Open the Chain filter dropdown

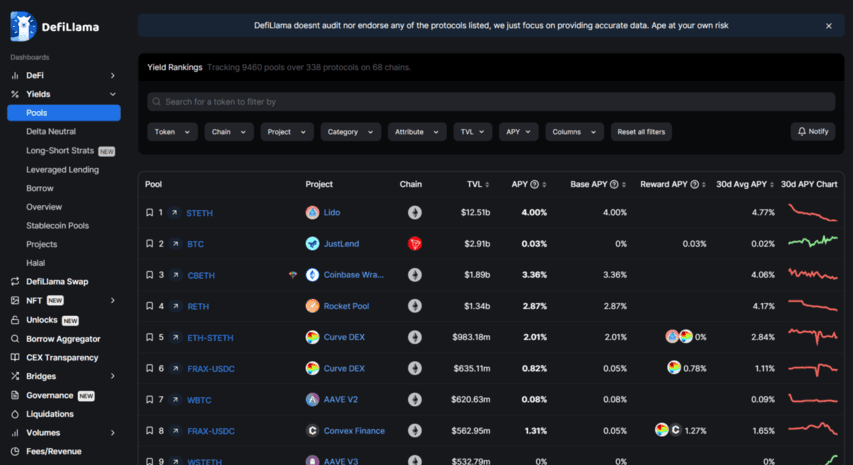click(x=229, y=132)
